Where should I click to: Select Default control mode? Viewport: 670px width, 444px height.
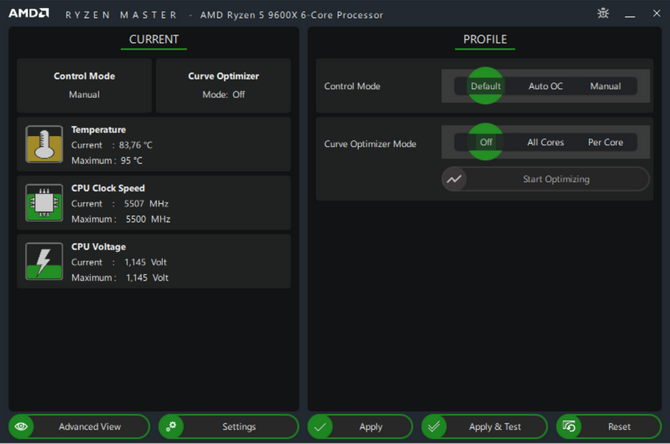click(x=485, y=86)
